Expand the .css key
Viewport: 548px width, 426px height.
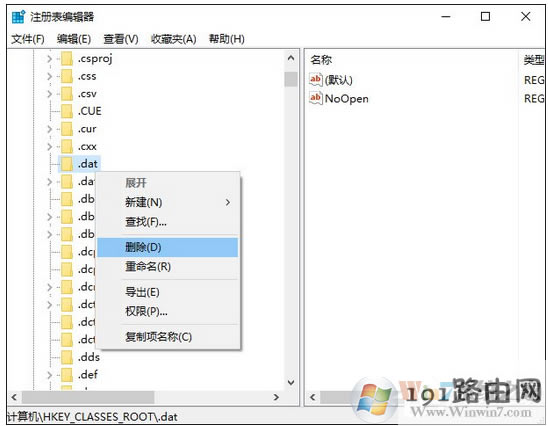pos(49,76)
